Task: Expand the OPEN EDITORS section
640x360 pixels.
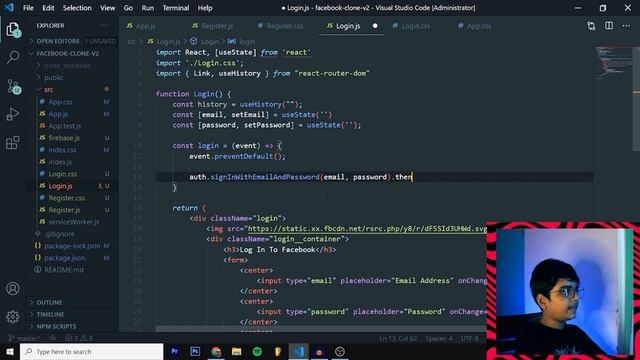Action: [73, 41]
